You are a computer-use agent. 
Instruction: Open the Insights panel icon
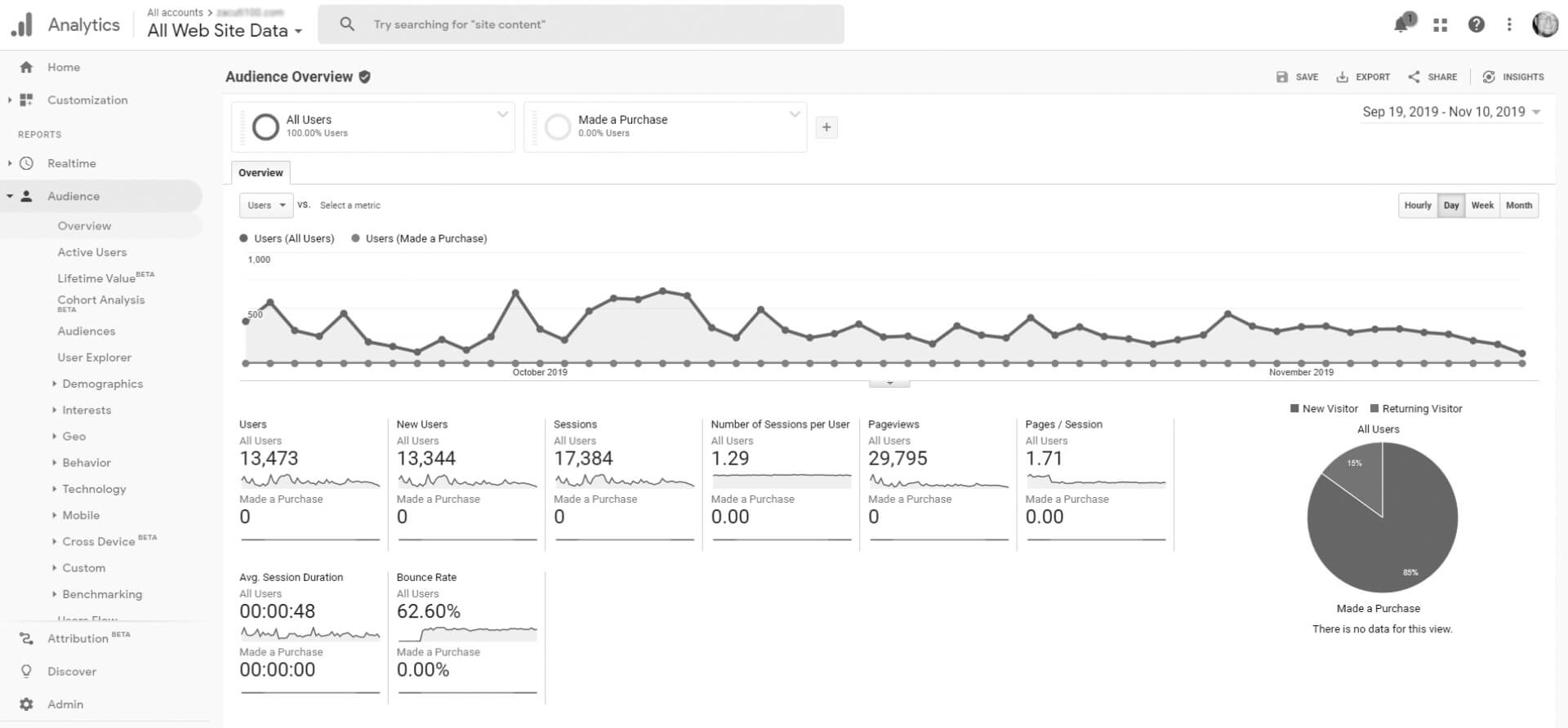[1489, 77]
